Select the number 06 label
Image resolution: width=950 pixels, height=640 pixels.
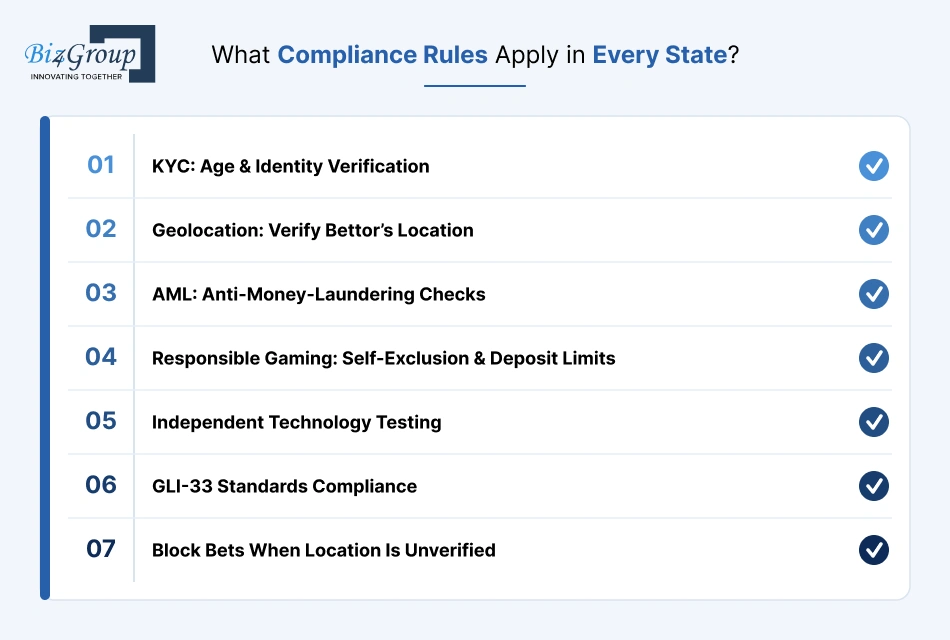click(101, 485)
